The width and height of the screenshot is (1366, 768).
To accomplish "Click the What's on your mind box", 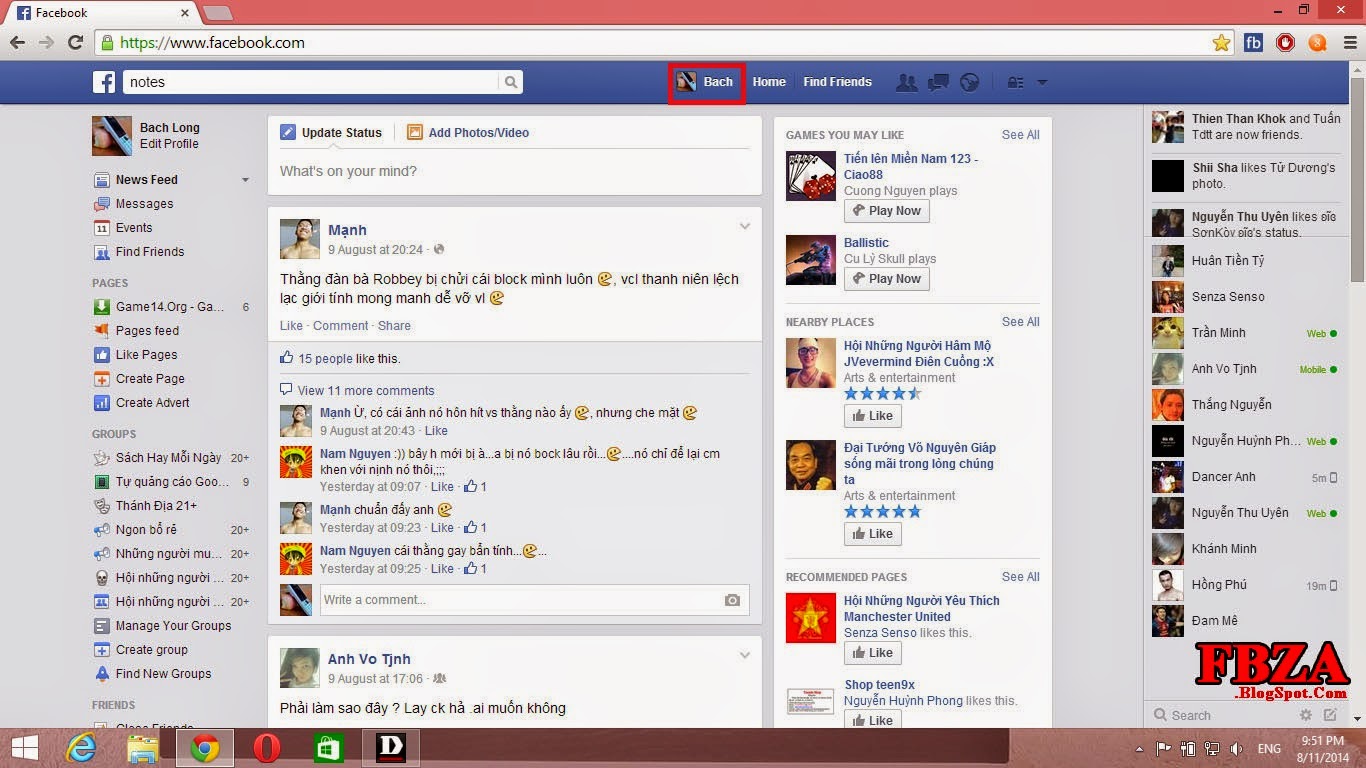I will (514, 171).
